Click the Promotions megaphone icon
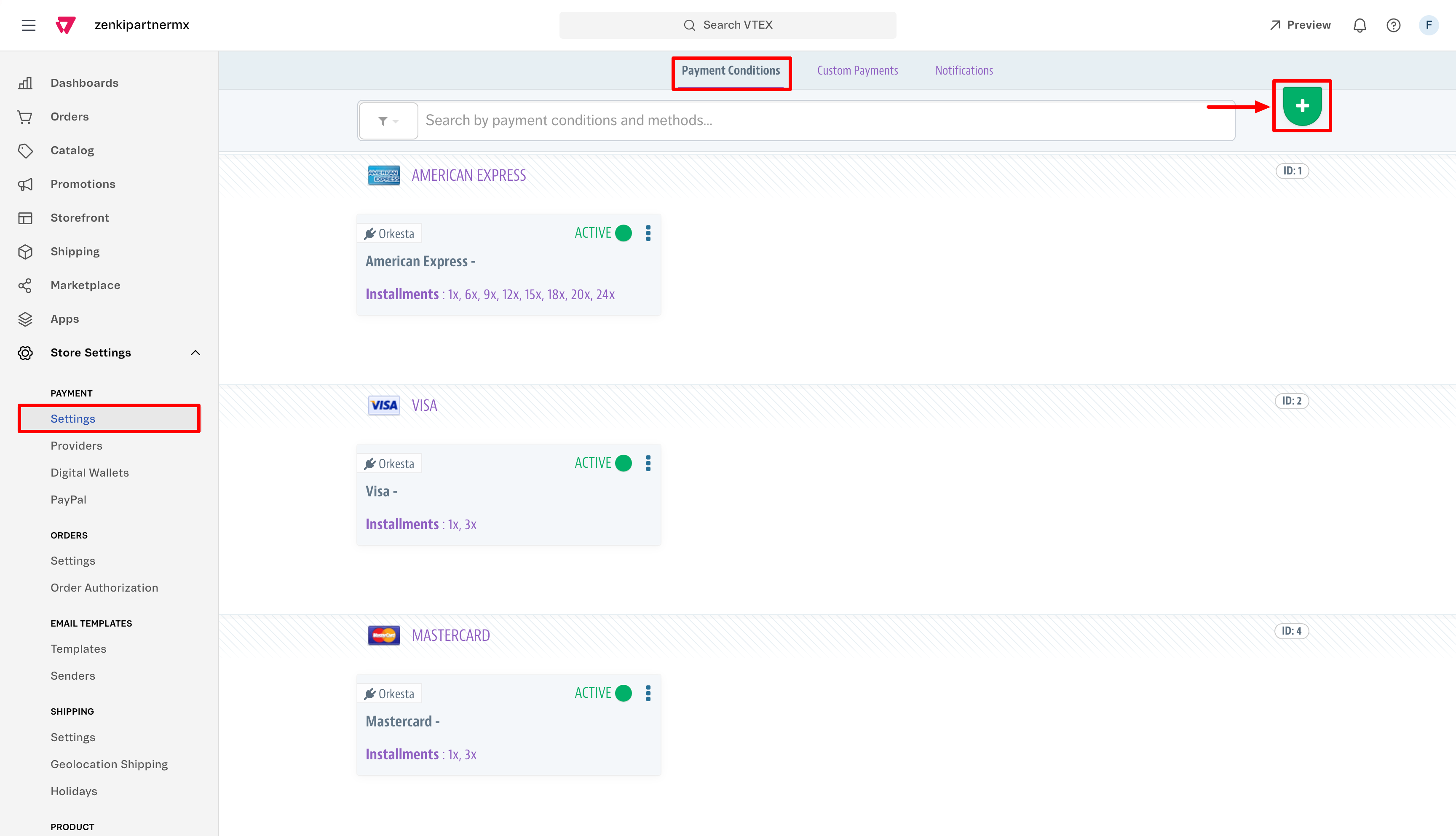This screenshot has height=836, width=1456. tap(25, 184)
